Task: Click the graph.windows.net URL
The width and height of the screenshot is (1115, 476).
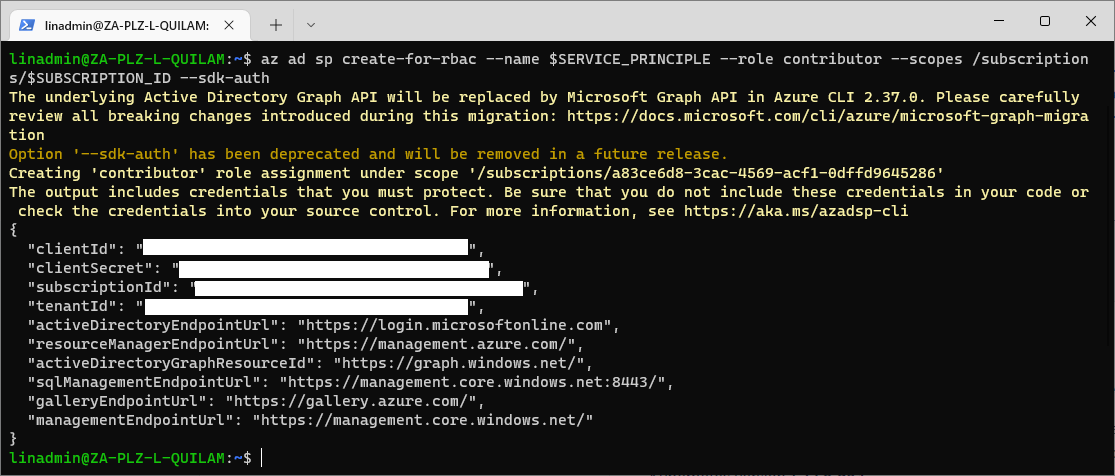Action: click(x=464, y=365)
